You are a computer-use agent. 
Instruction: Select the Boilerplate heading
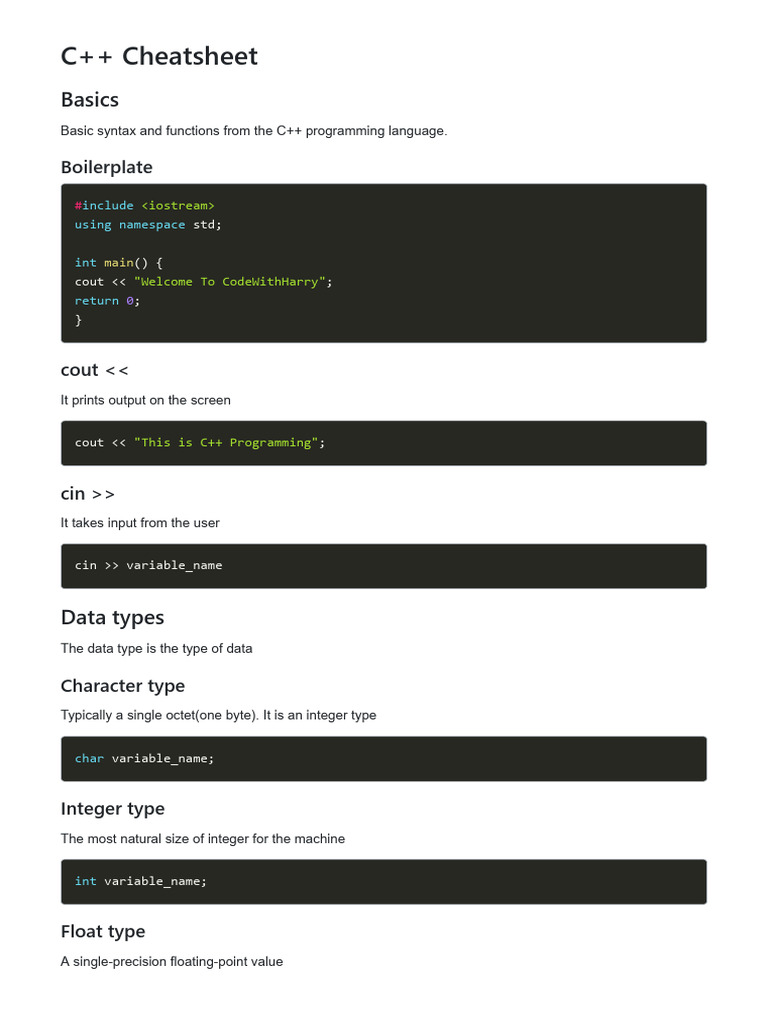coord(107,167)
